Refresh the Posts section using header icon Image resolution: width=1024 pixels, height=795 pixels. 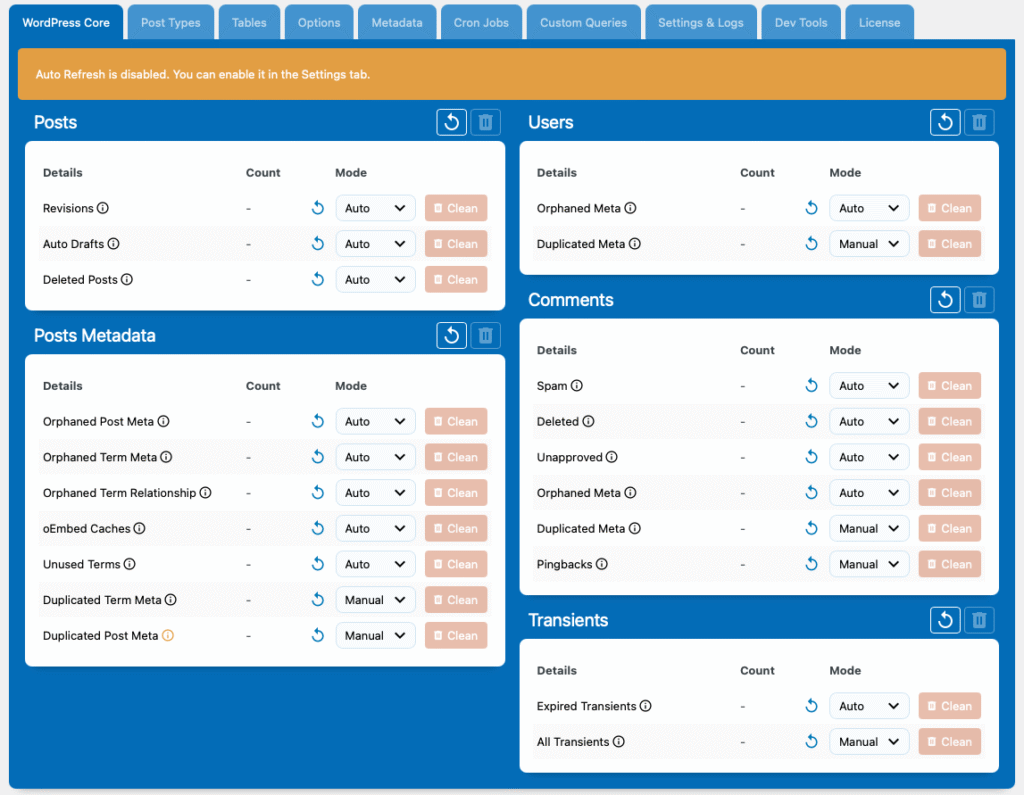pyautogui.click(x=451, y=122)
